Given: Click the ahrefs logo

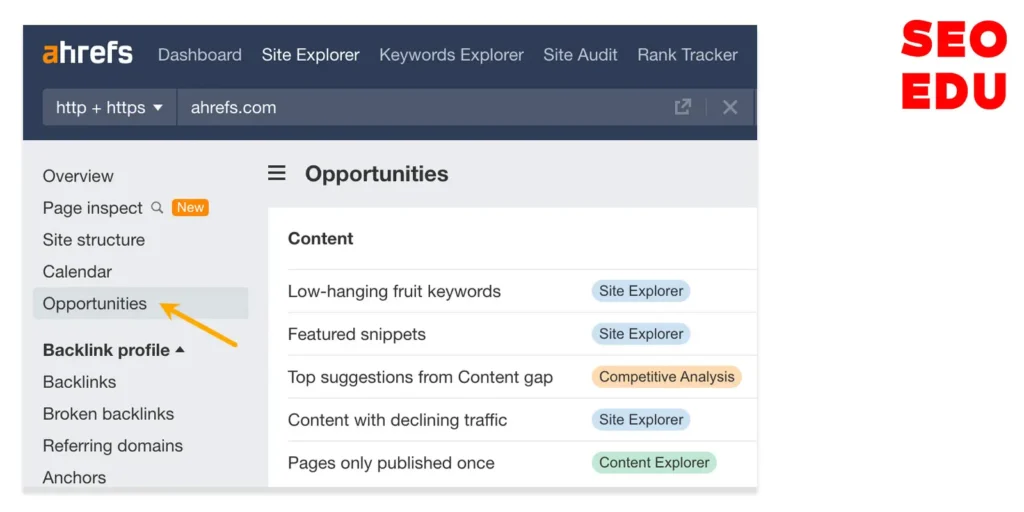Looking at the screenshot, I should 87,54.
